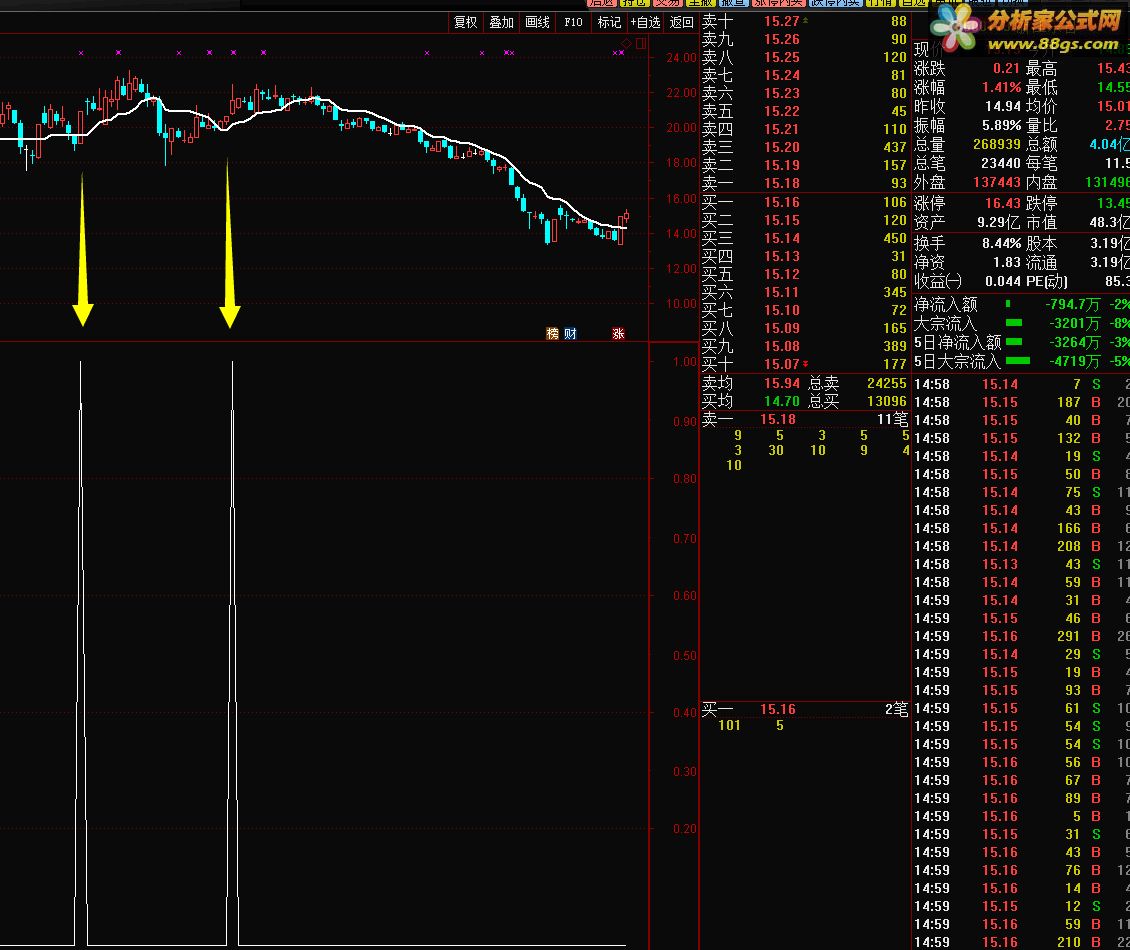Click the 涨跌 0.21 value

click(x=1006, y=68)
